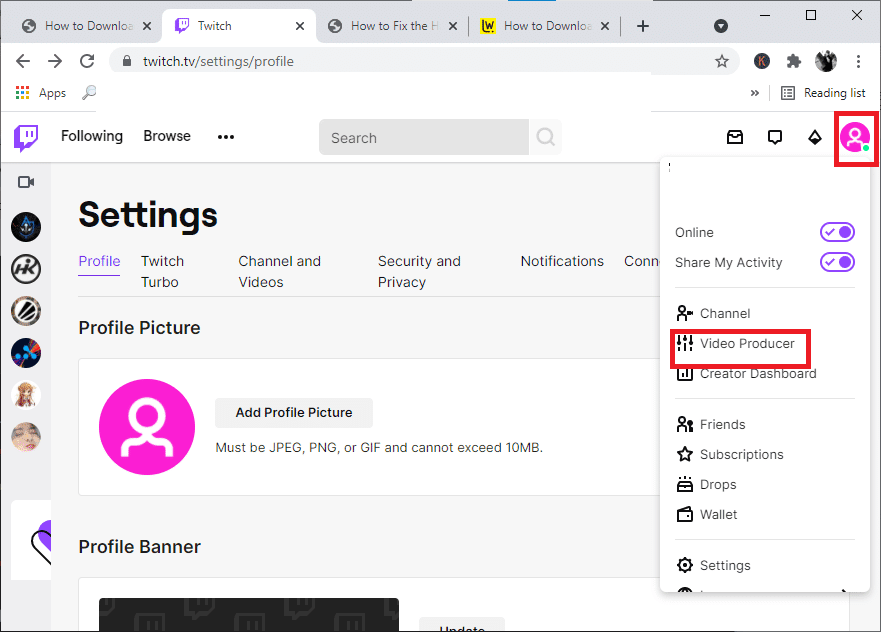The width and height of the screenshot is (881, 632).
Task: Click Add Profile Picture button
Action: click(294, 413)
